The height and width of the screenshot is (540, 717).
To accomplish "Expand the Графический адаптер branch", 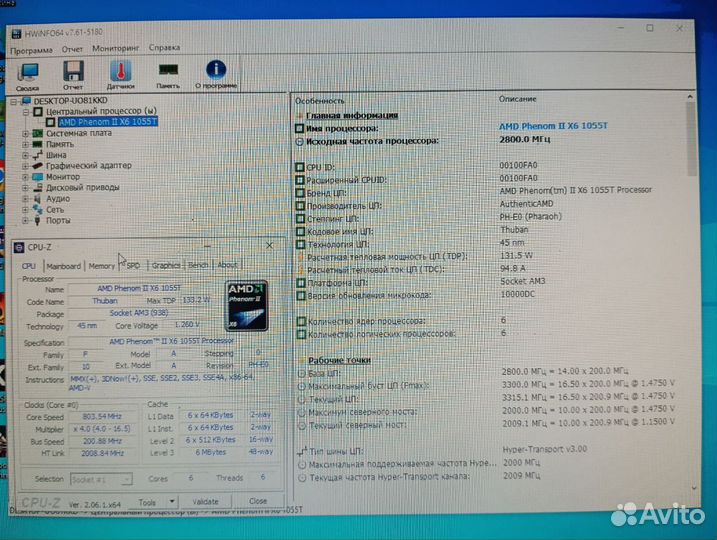I will coord(26,166).
